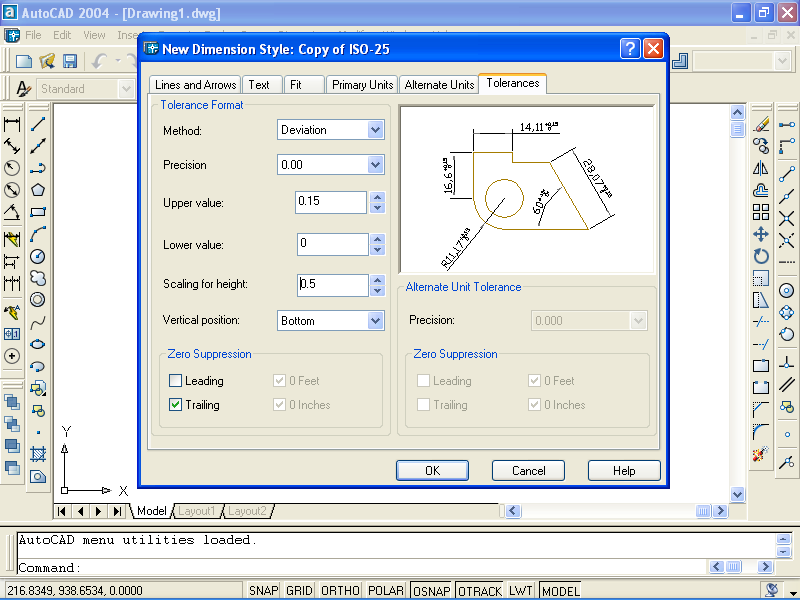Select the Aligned Dimension tool
800x600 pixels.
pos(12,146)
